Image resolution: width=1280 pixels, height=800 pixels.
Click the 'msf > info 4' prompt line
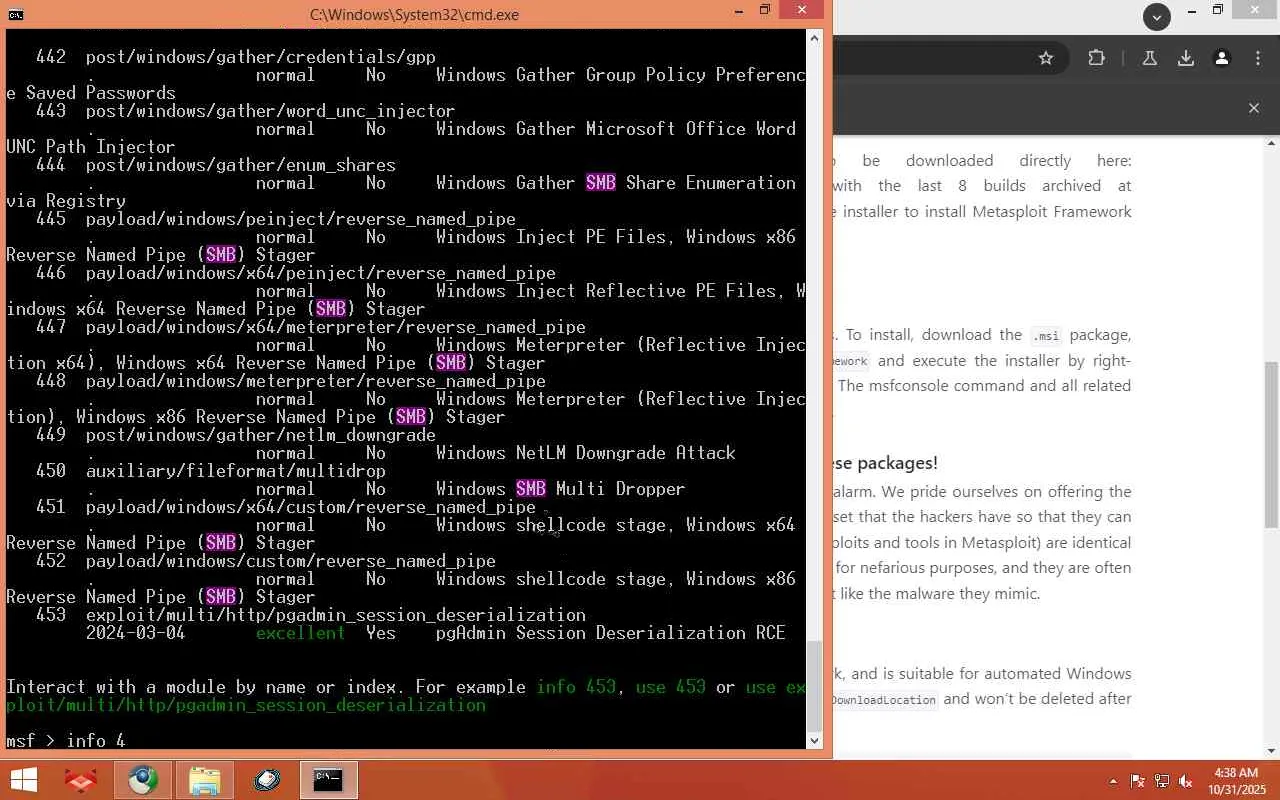(66, 741)
